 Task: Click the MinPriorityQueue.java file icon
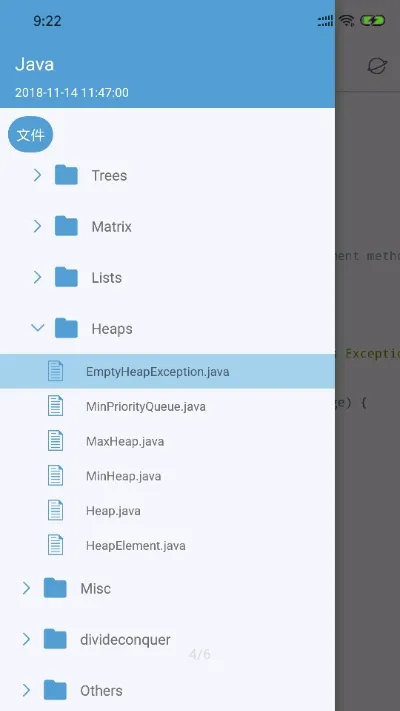coord(55,406)
